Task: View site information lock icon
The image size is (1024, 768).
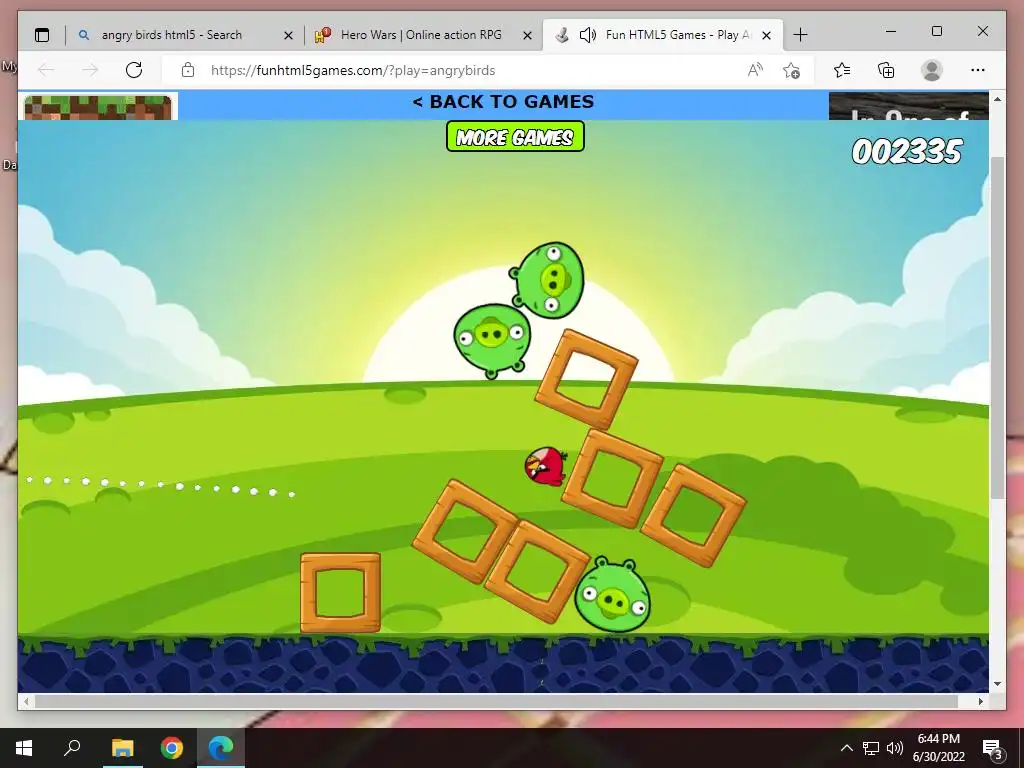Action: tap(188, 70)
